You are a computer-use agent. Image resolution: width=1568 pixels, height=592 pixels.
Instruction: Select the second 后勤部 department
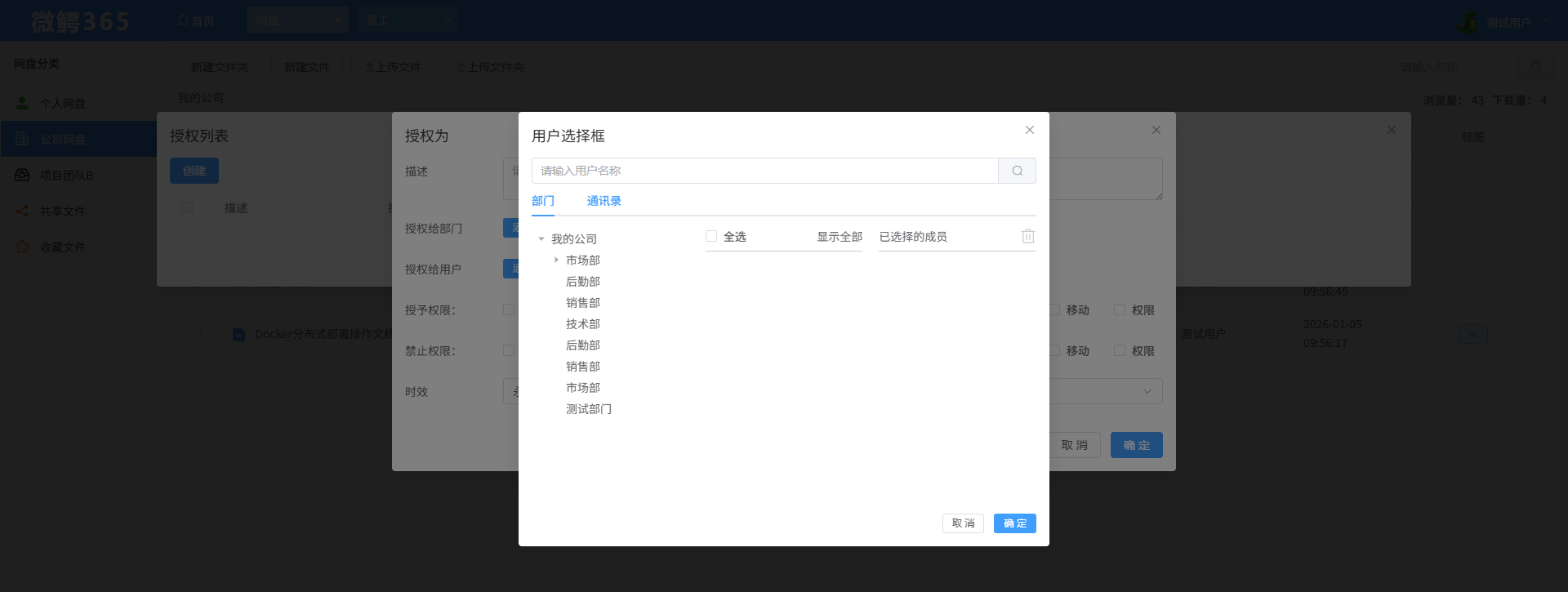pyautogui.click(x=583, y=345)
